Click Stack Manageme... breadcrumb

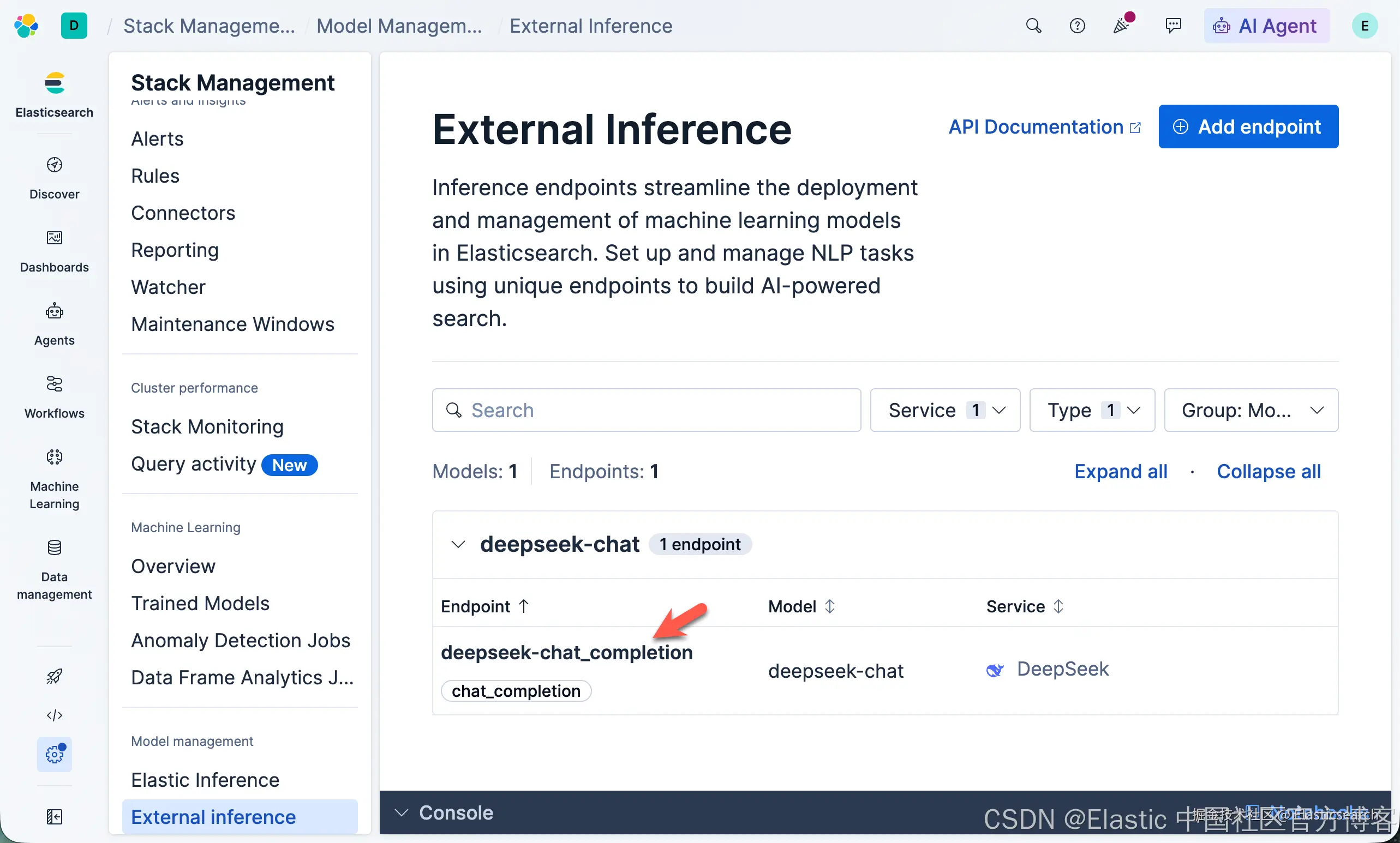point(209,26)
